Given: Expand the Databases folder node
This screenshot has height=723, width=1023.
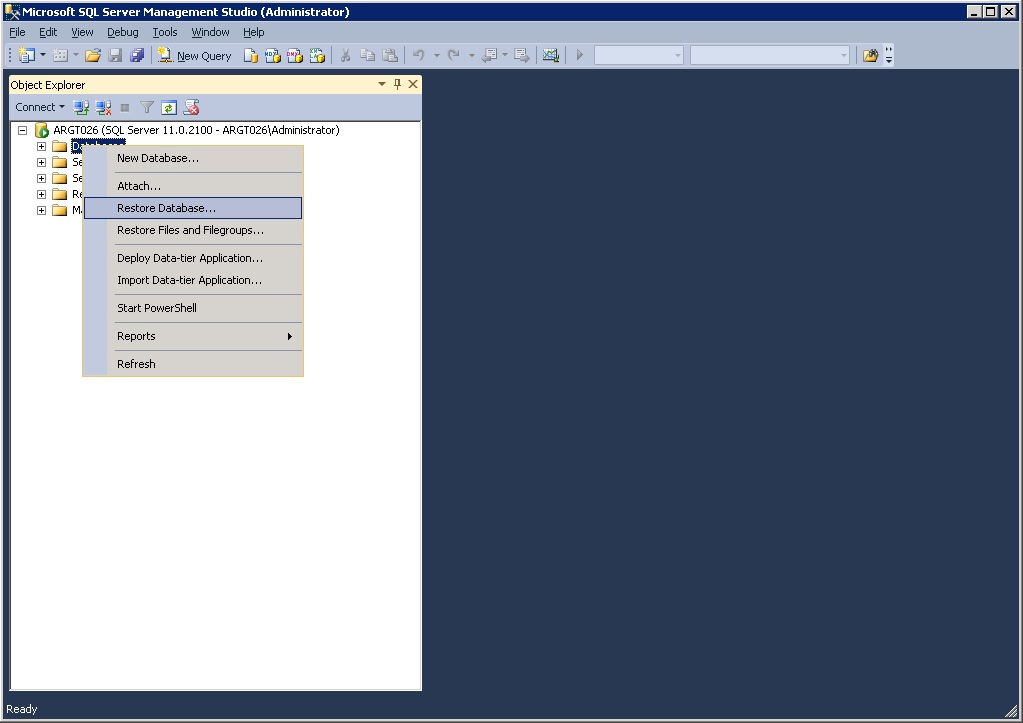Looking at the screenshot, I should pyautogui.click(x=41, y=147).
